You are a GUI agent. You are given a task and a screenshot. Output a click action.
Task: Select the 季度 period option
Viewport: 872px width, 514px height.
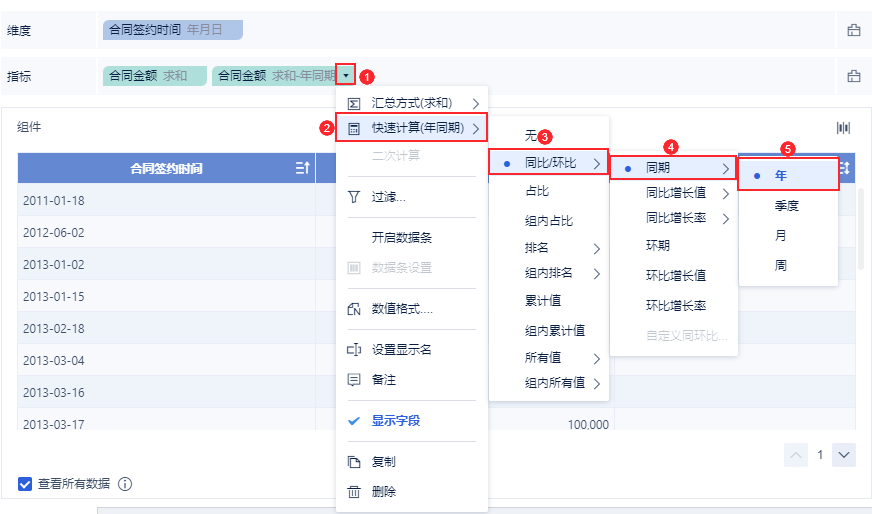[787, 205]
